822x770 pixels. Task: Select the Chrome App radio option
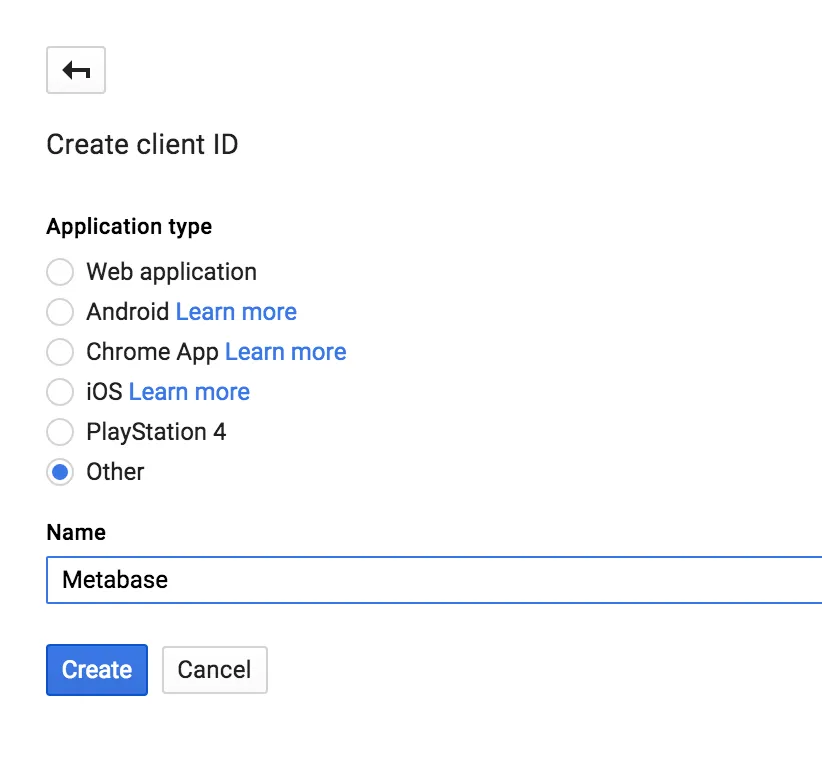[x=60, y=352]
